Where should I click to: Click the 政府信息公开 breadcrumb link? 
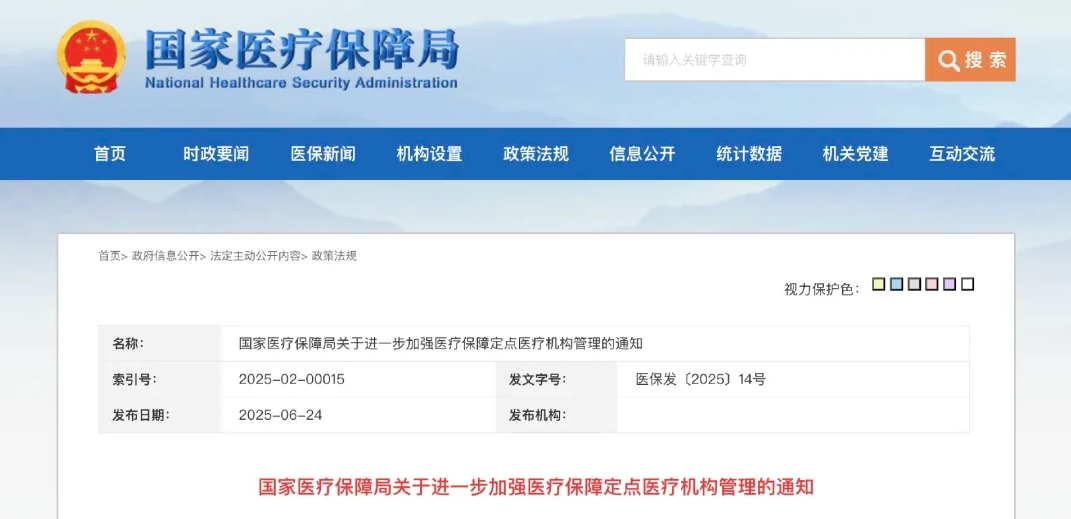click(x=165, y=256)
